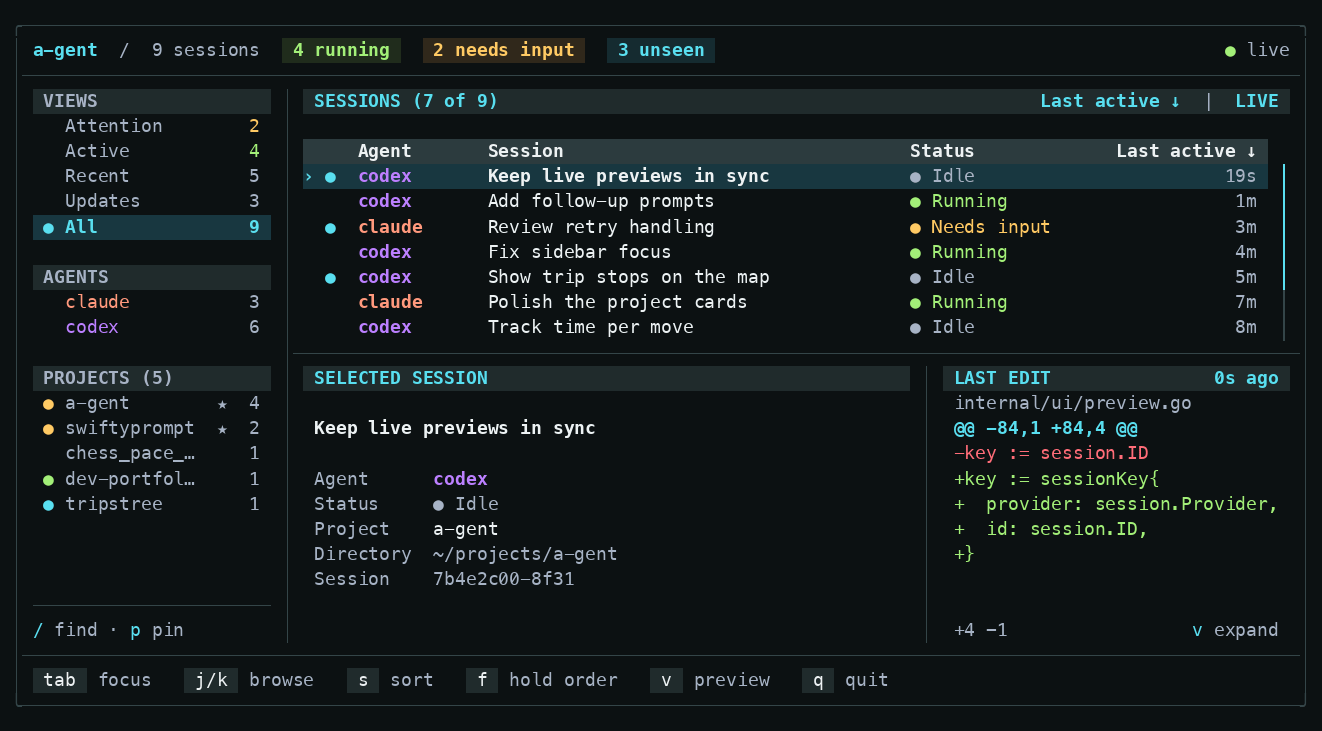Screen dimensions: 1322x731
Task: Click the 4 running filter badge
Action: pos(341,50)
